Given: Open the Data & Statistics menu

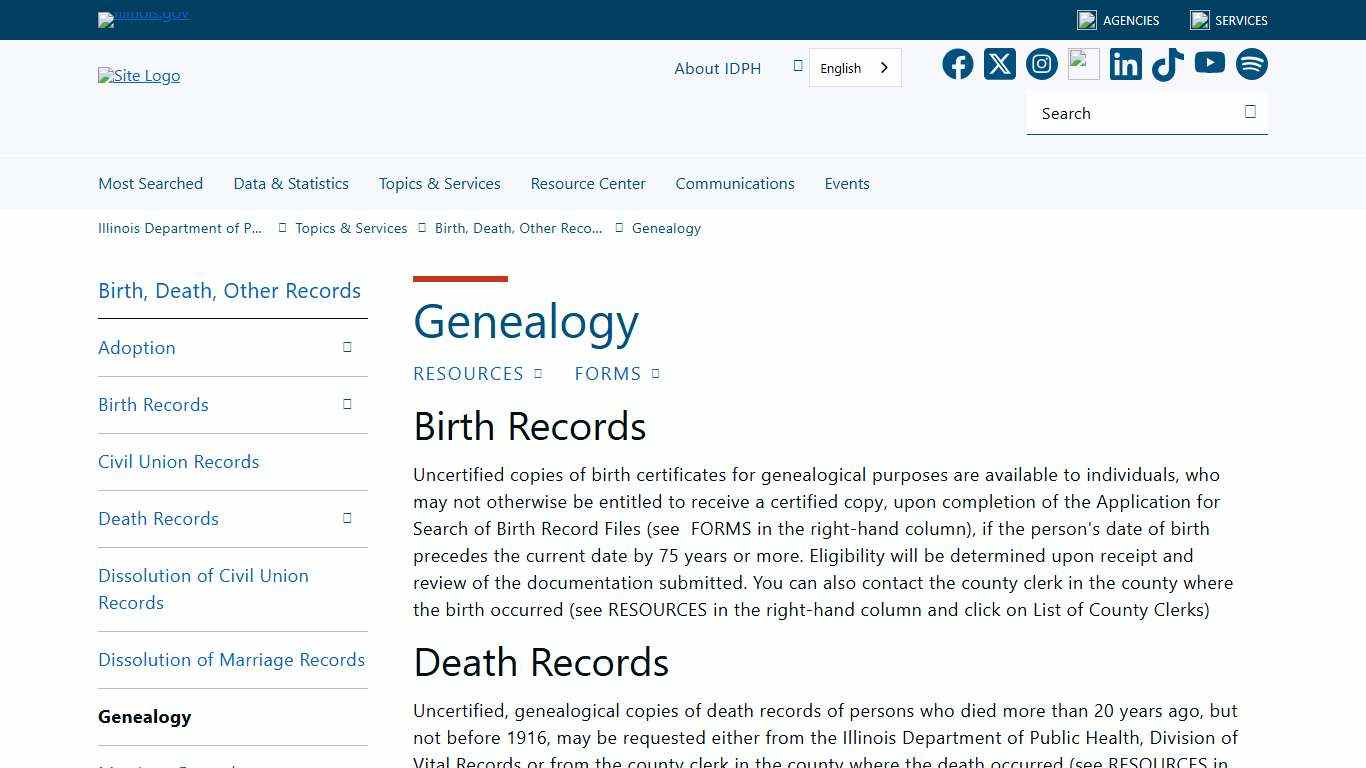Looking at the screenshot, I should point(290,183).
